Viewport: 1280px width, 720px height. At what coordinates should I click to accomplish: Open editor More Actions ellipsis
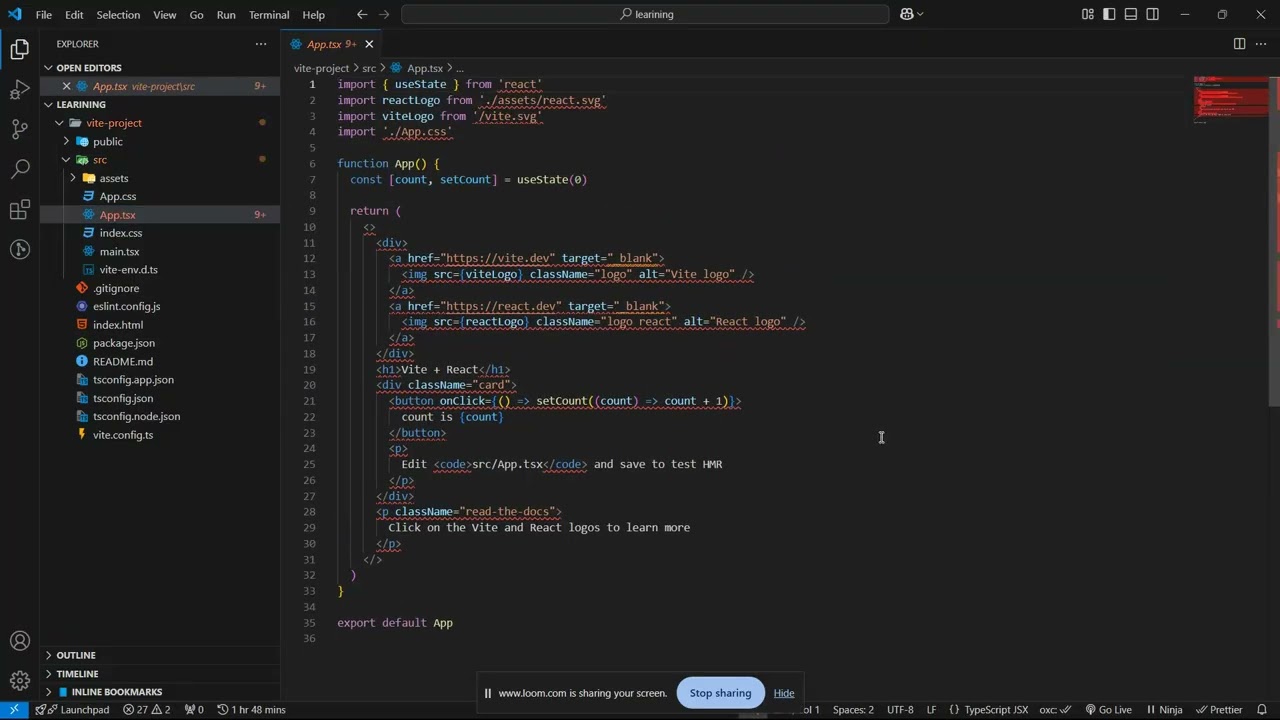[1261, 44]
